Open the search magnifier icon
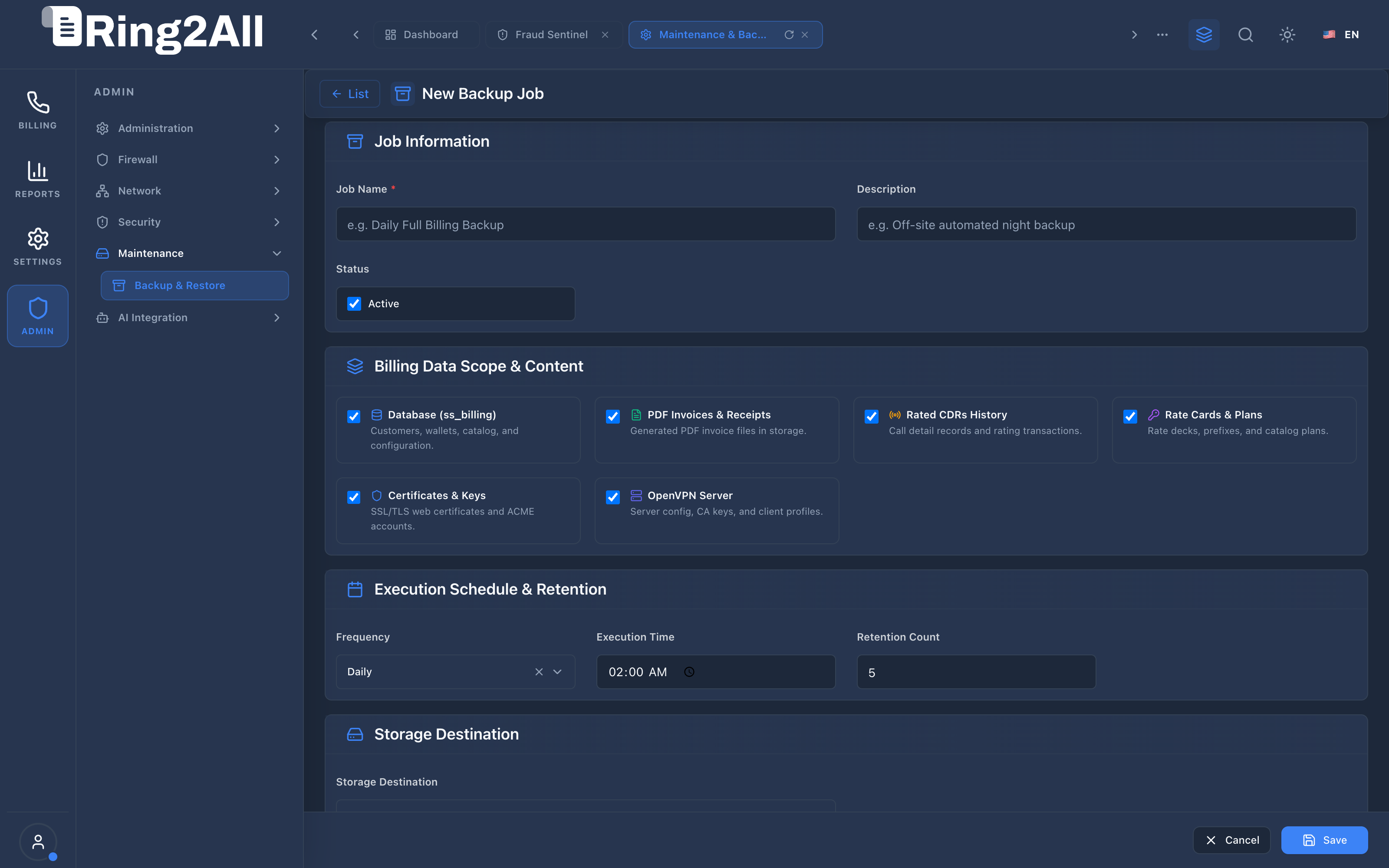1389x868 pixels. click(1245, 34)
